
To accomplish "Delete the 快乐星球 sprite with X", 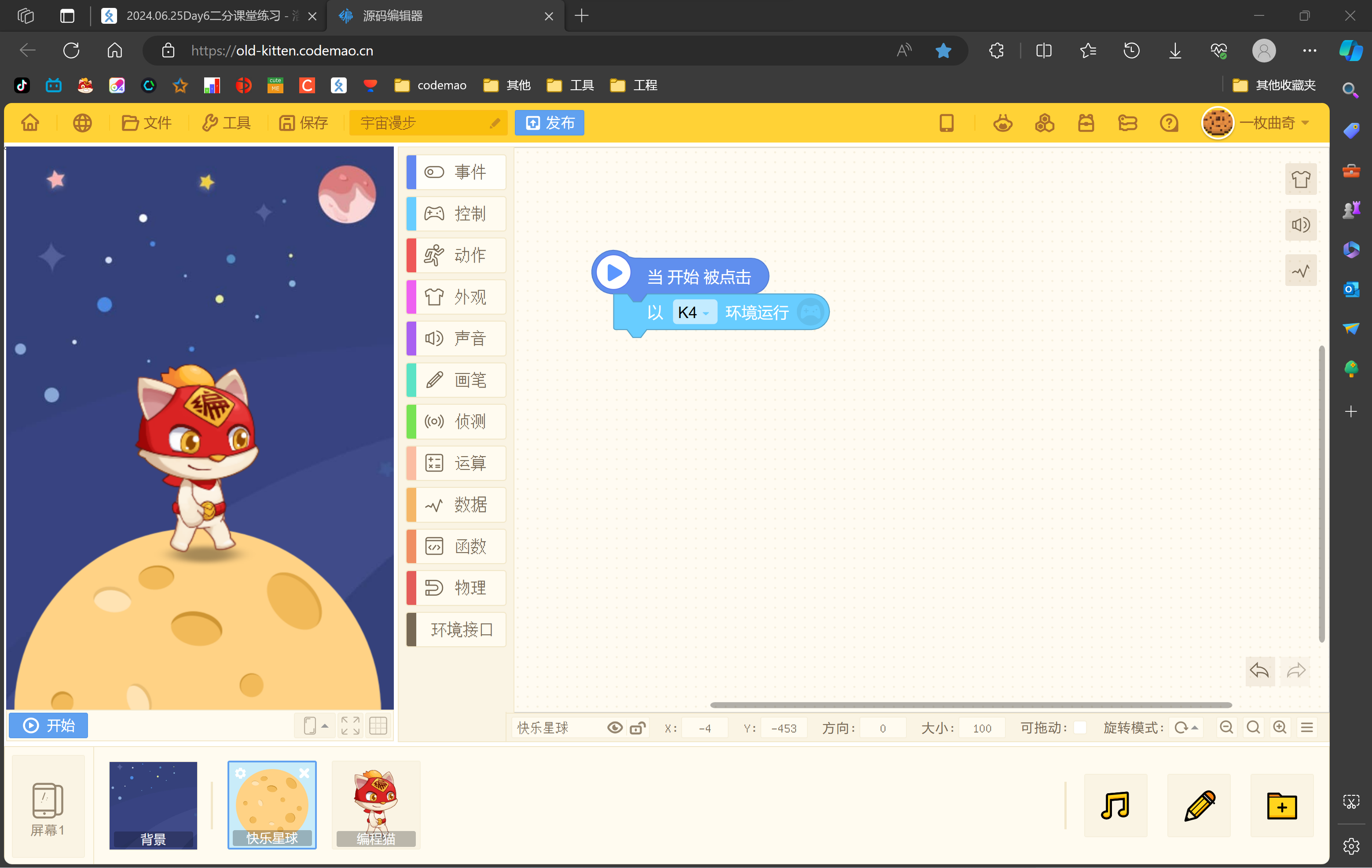I will [304, 773].
